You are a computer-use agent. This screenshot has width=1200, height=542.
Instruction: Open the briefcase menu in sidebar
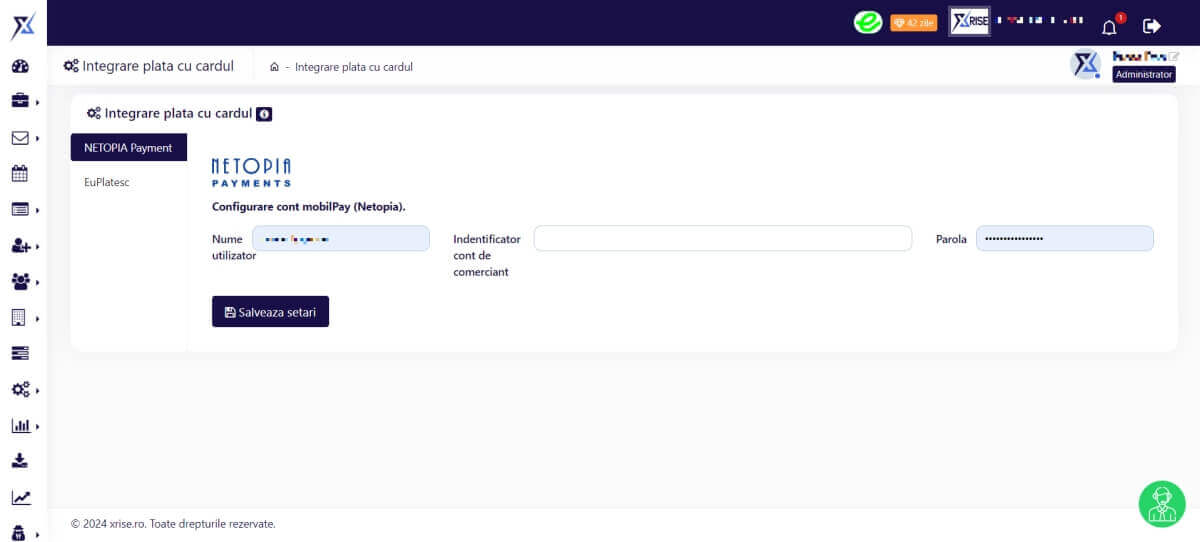[x=20, y=101]
